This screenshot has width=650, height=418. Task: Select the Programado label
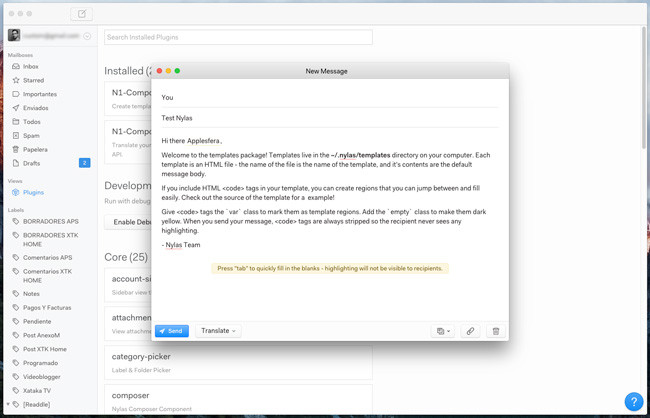click(40, 363)
